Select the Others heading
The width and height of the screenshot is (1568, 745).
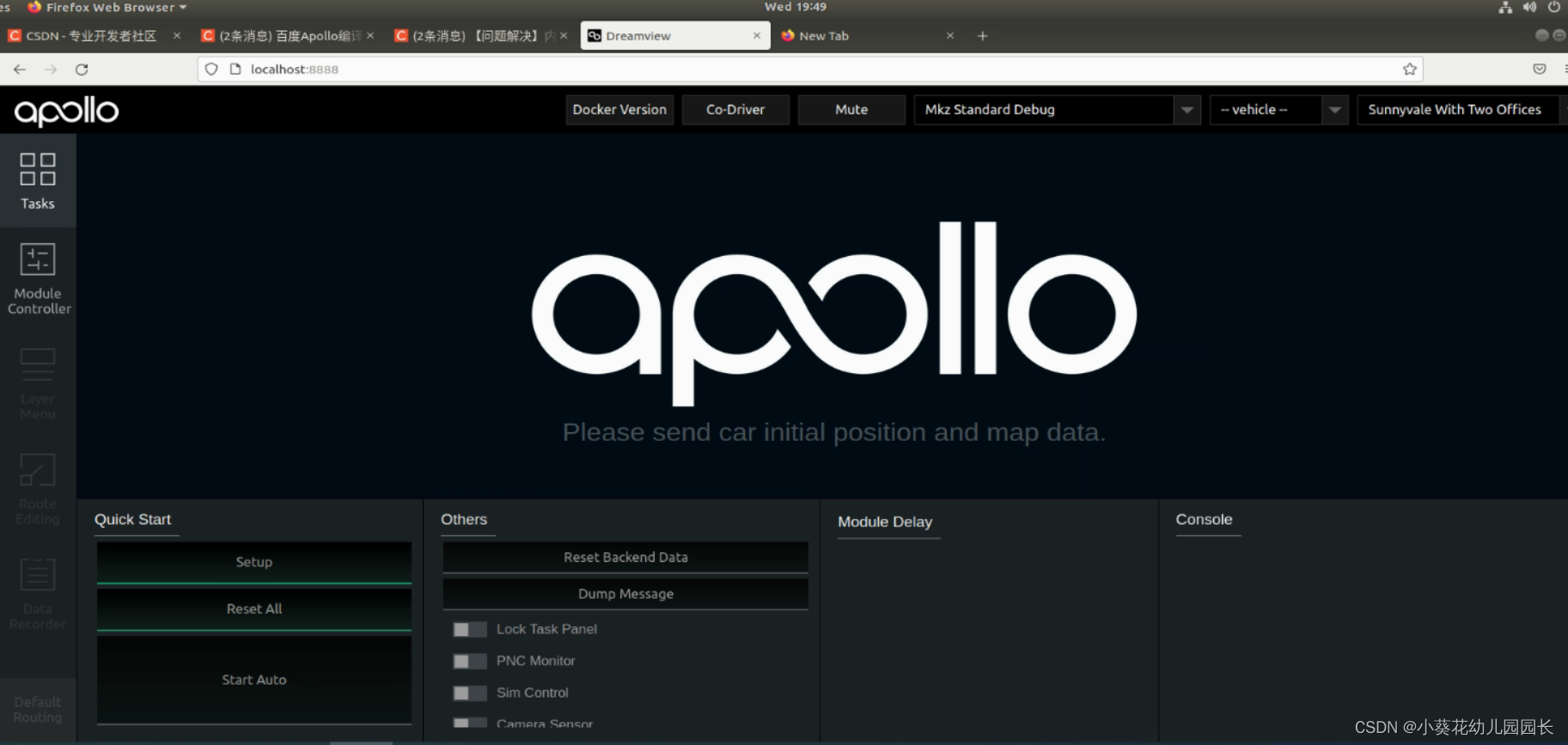point(464,520)
